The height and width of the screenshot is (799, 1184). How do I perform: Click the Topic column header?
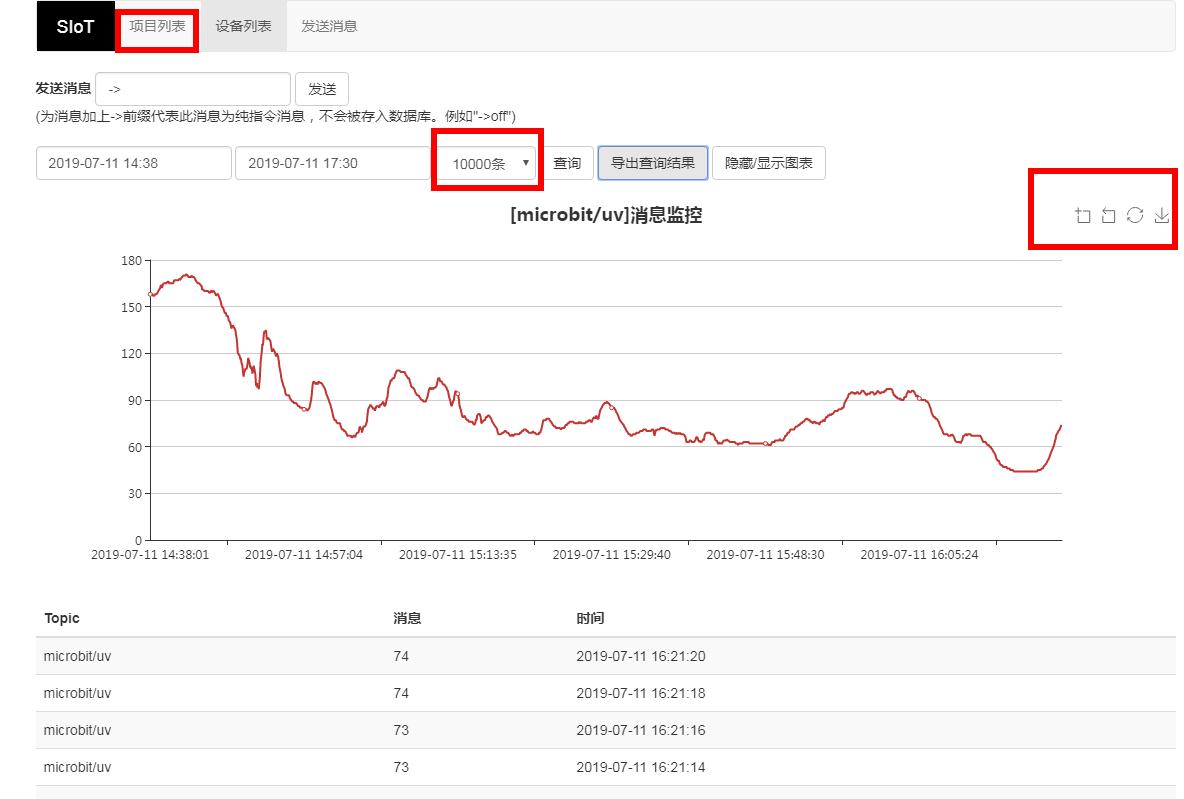click(62, 618)
